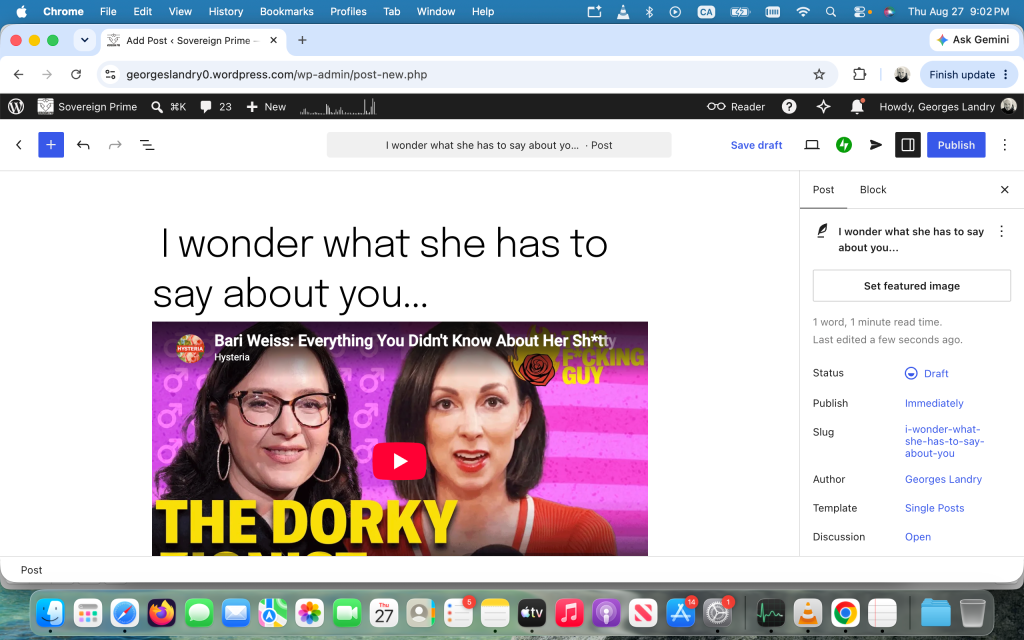Screen dimensions: 1024x640
Task: Click Set featured image button
Action: click(912, 286)
